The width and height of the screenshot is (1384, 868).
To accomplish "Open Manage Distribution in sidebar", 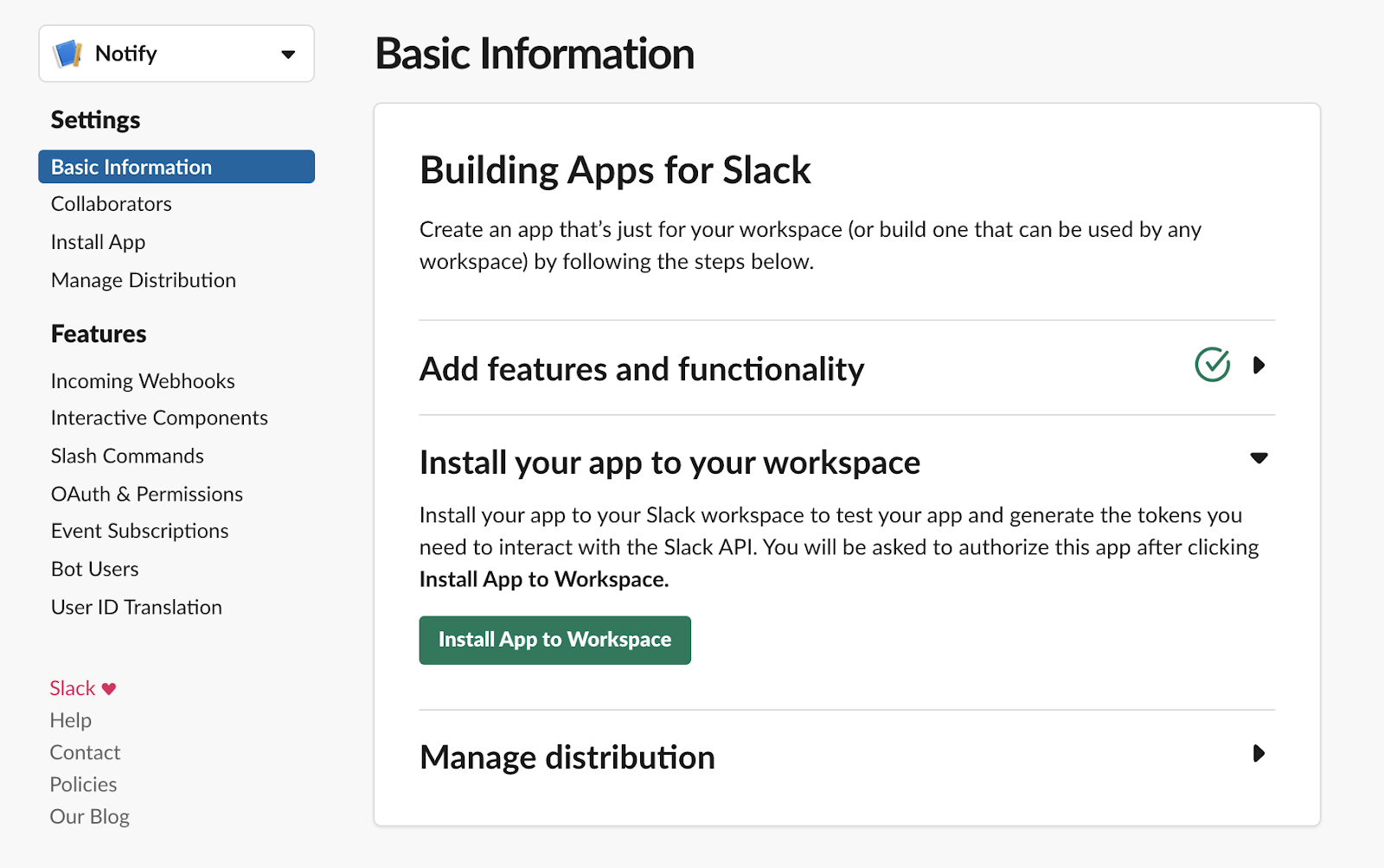I will coord(144,280).
